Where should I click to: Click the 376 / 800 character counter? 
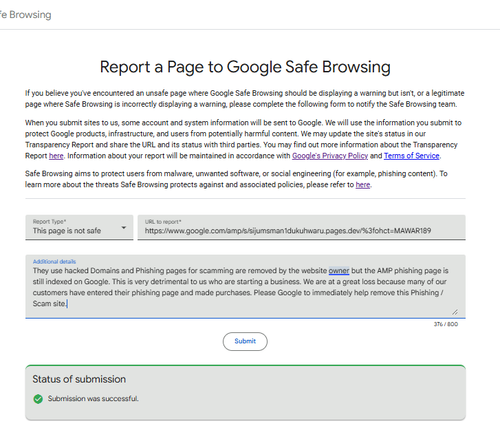click(446, 324)
